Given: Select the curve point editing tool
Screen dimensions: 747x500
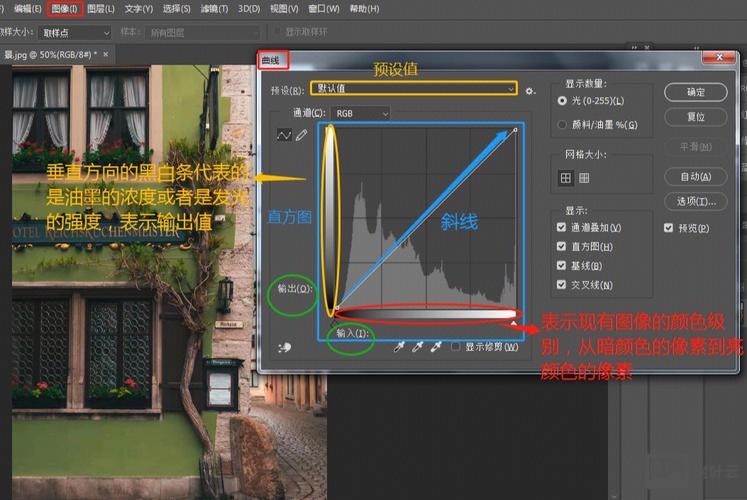Looking at the screenshot, I should click(x=284, y=135).
